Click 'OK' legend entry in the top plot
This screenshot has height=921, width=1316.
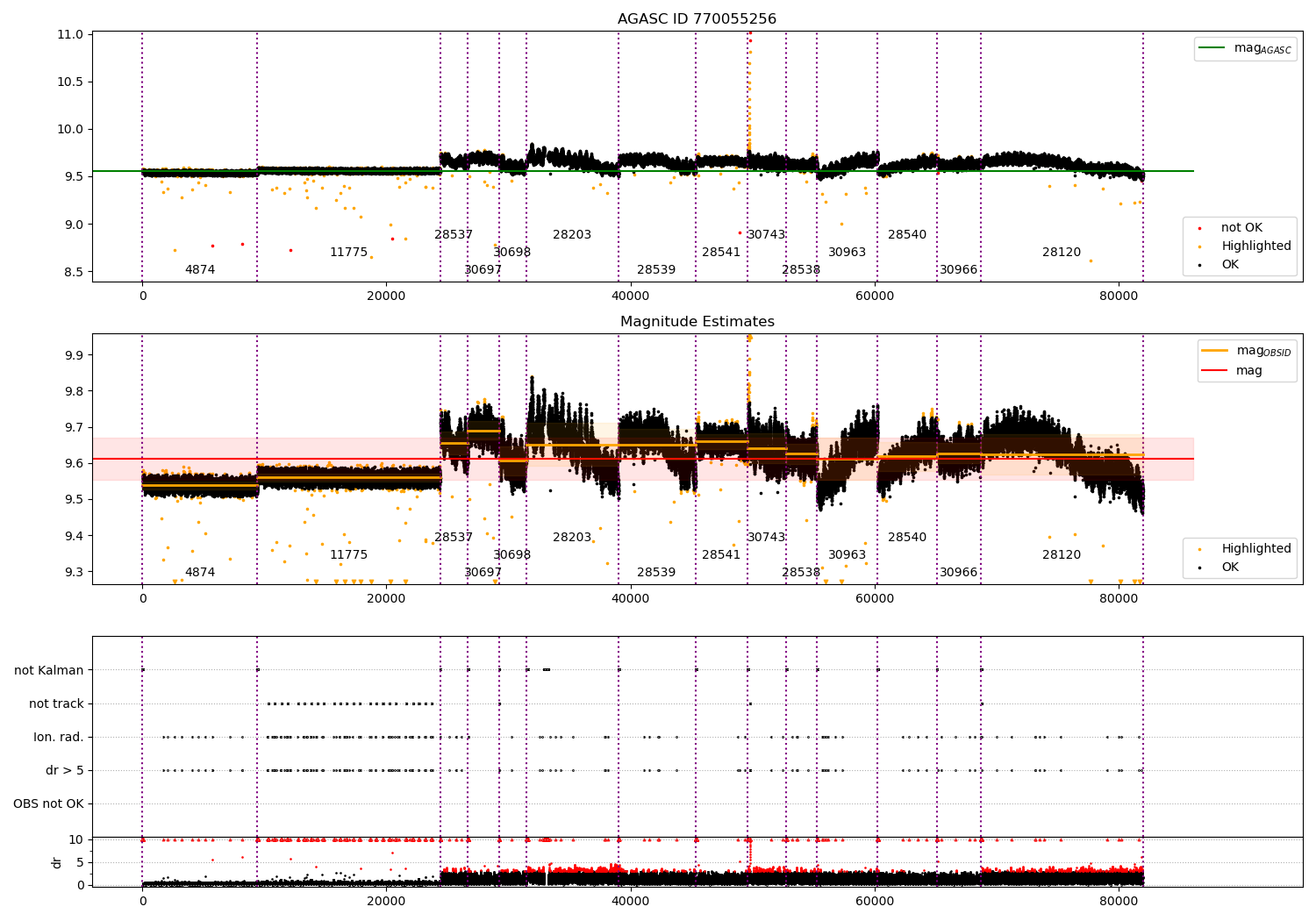1230,264
